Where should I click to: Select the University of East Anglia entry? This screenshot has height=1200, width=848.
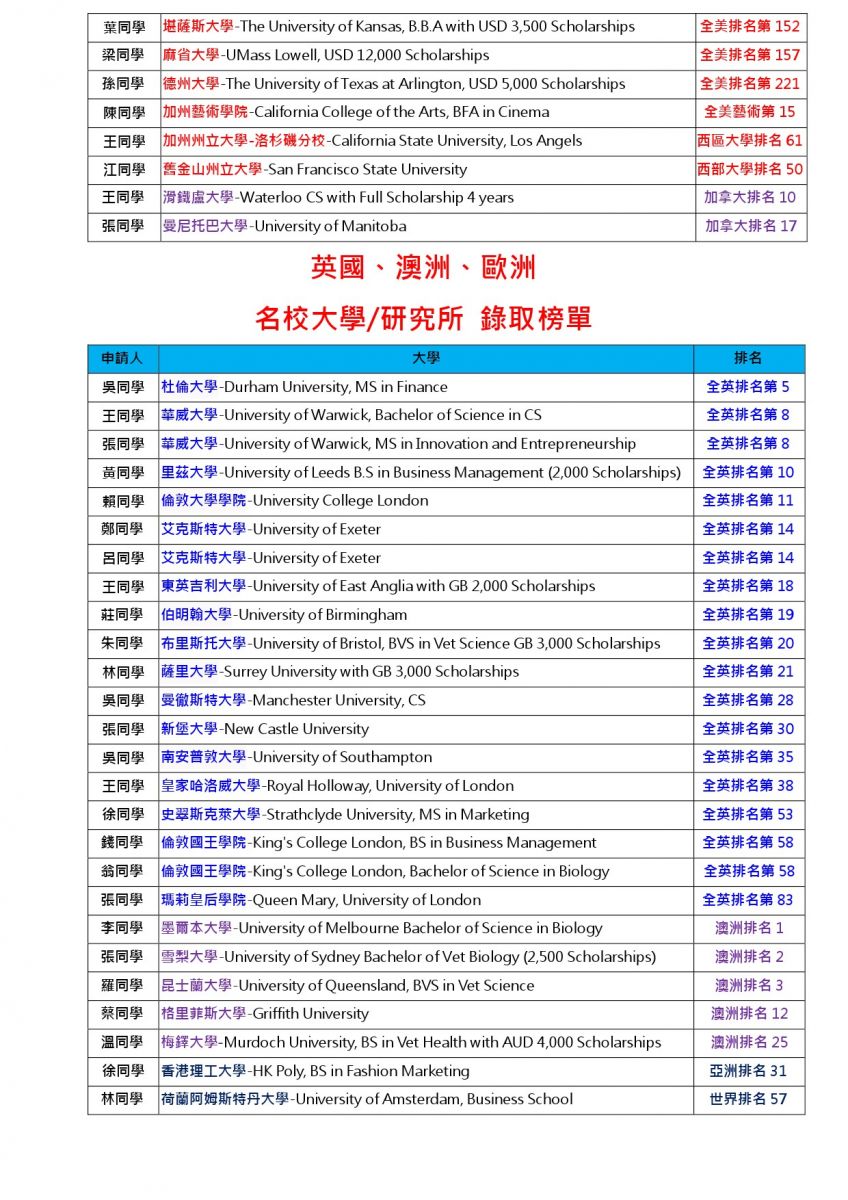point(379,586)
